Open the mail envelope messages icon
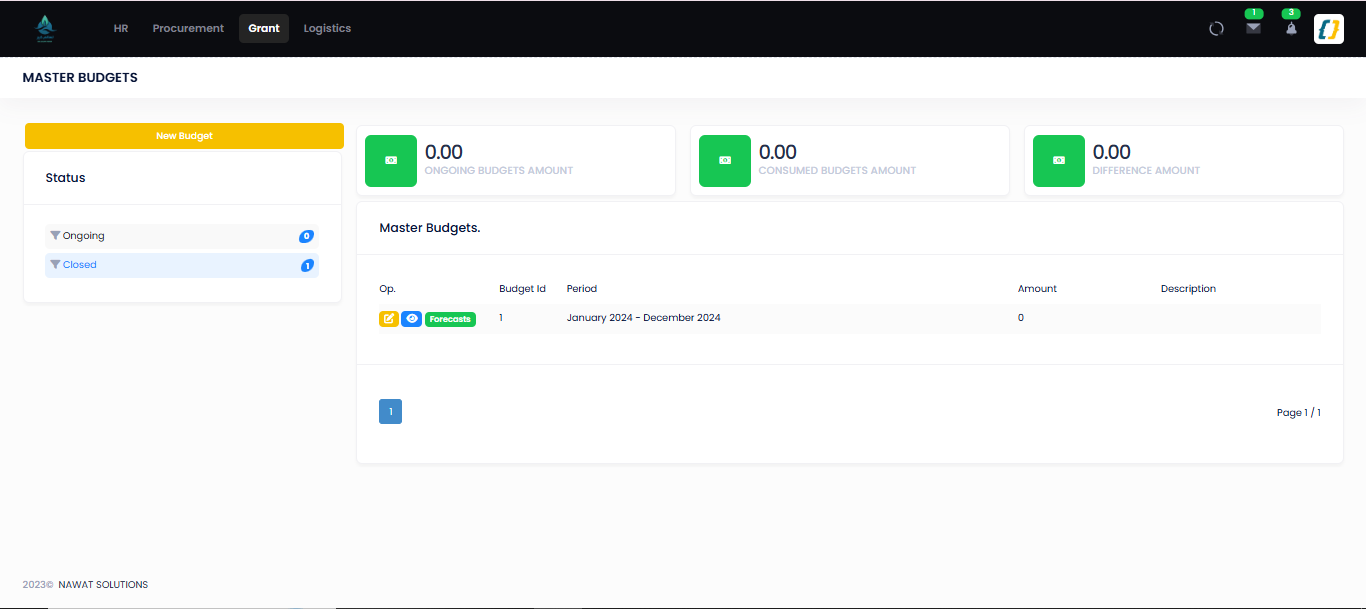1366x609 pixels. pos(1253,28)
